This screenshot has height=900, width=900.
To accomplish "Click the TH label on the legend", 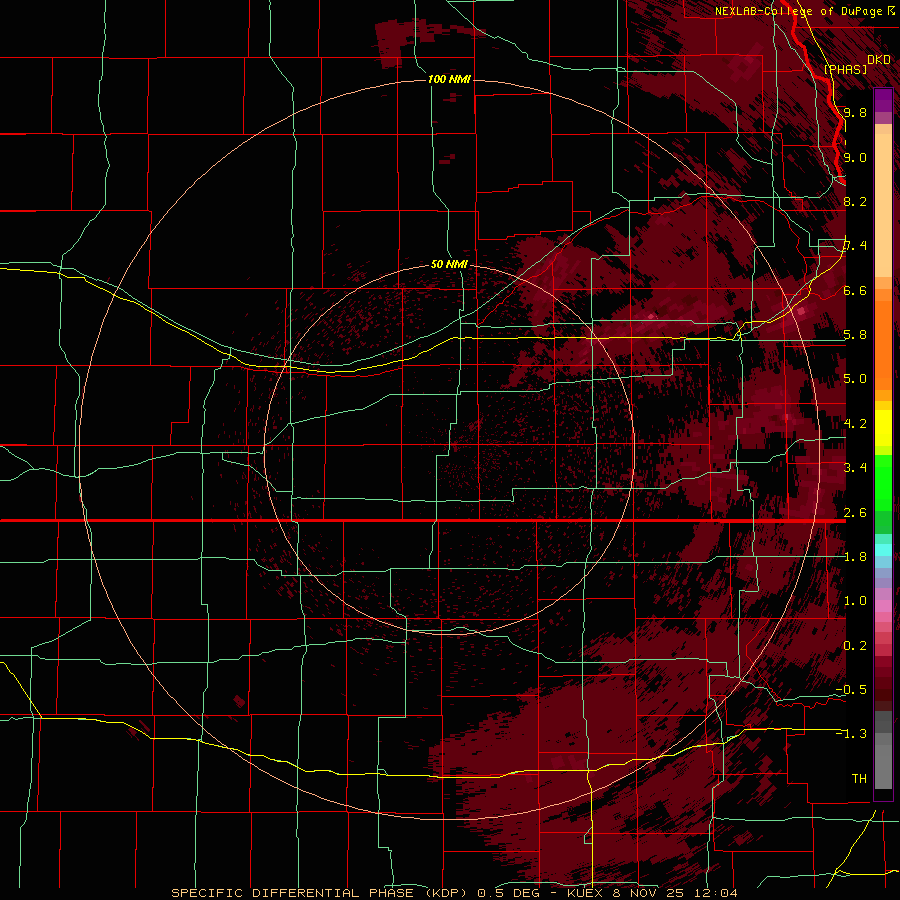I will pos(859,778).
